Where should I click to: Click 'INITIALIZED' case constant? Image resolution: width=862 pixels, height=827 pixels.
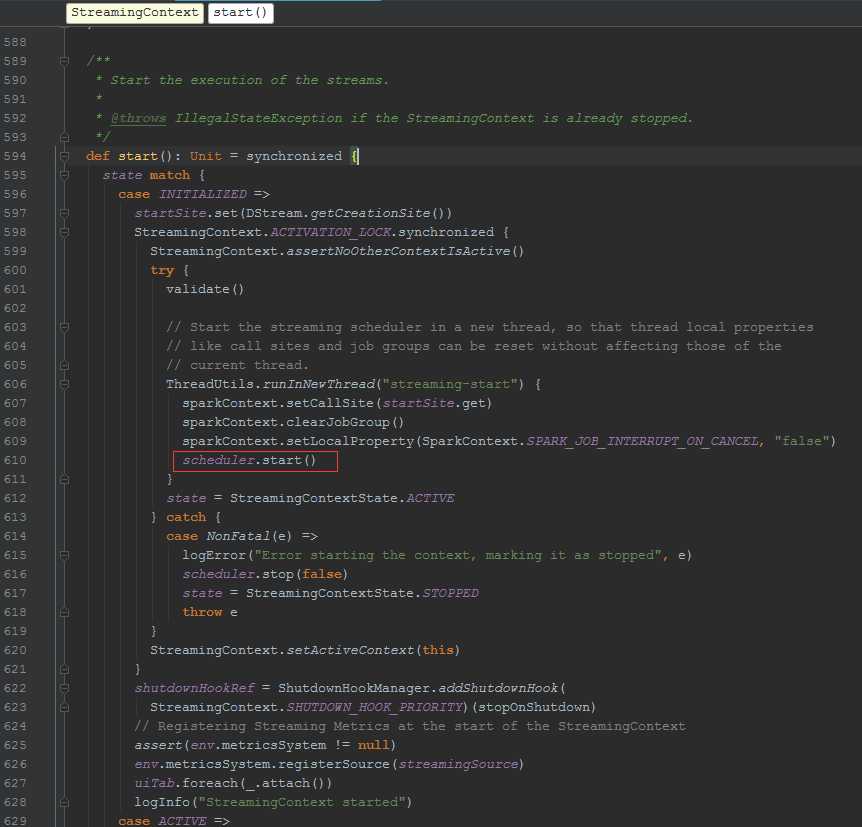(203, 194)
